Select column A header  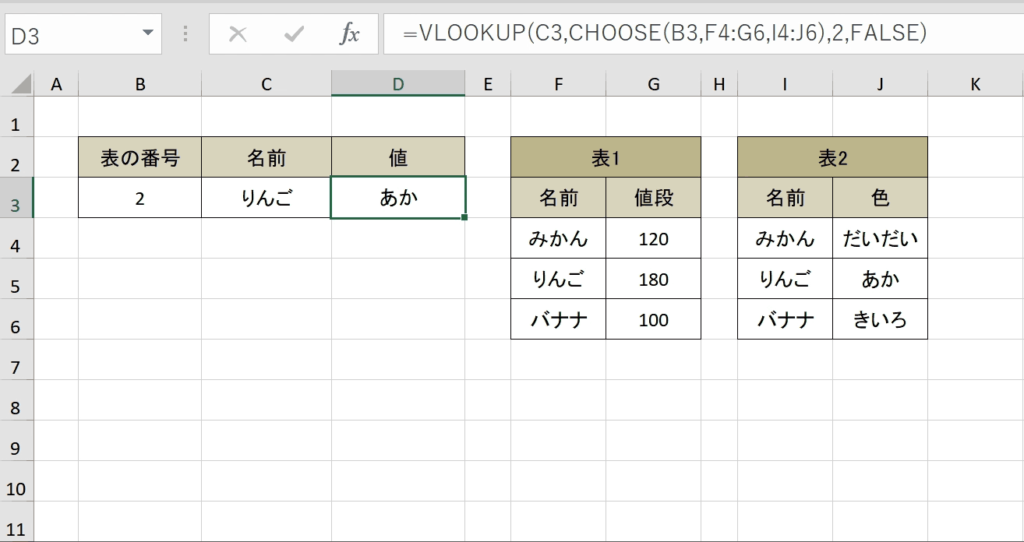pyautogui.click(x=56, y=84)
